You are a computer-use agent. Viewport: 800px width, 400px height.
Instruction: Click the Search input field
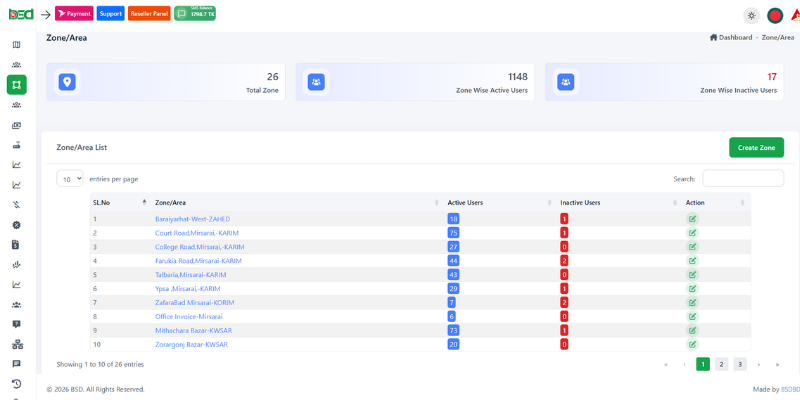742,178
